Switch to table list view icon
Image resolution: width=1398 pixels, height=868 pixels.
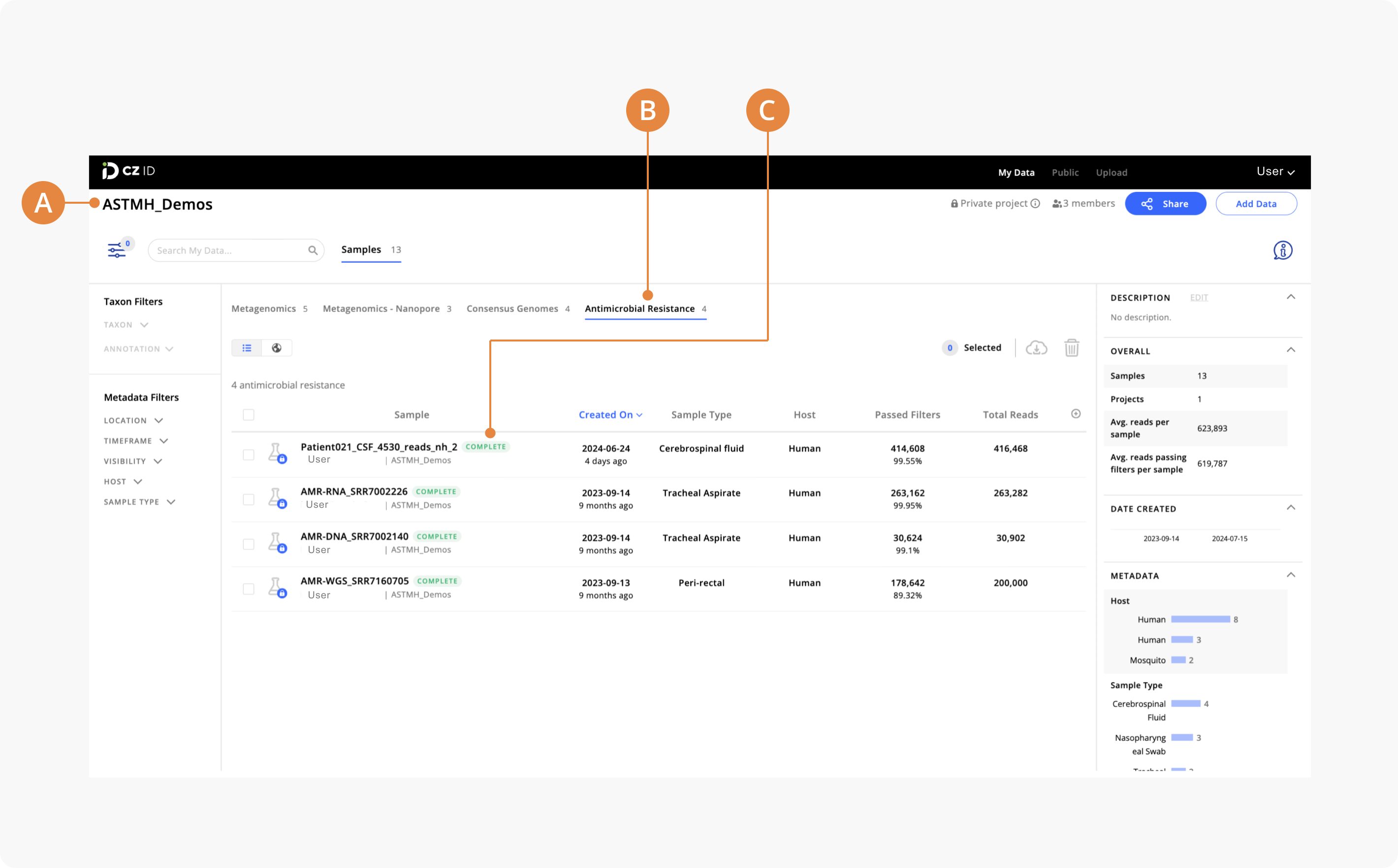[x=247, y=348]
